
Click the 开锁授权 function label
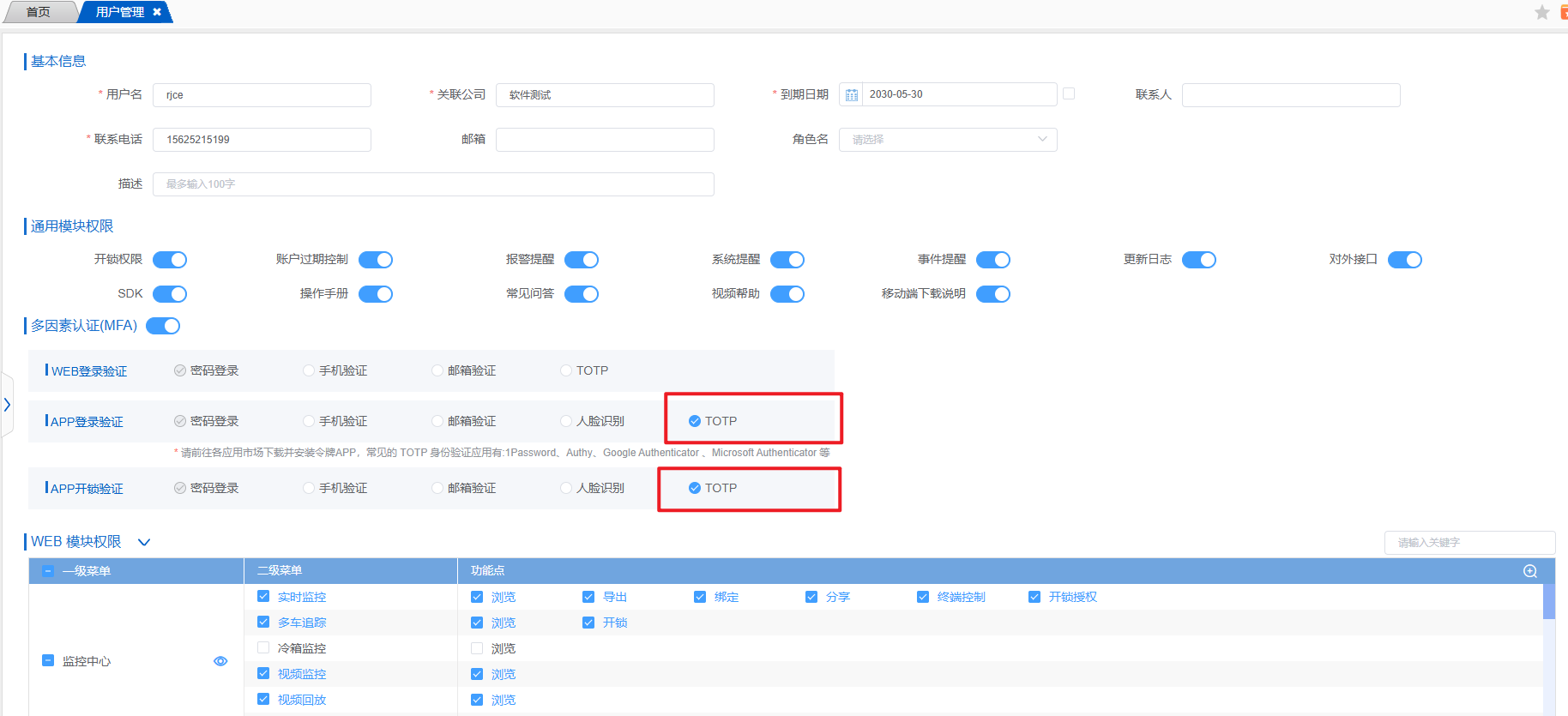1072,597
